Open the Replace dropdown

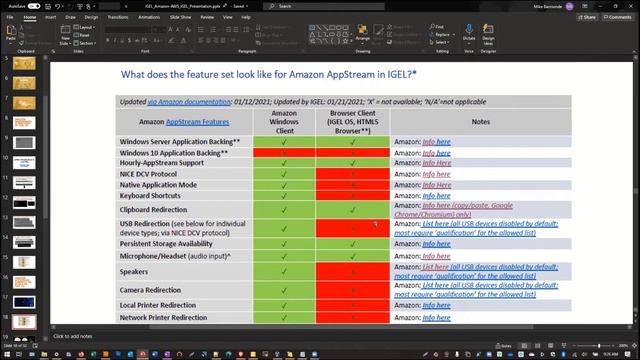[442, 35]
